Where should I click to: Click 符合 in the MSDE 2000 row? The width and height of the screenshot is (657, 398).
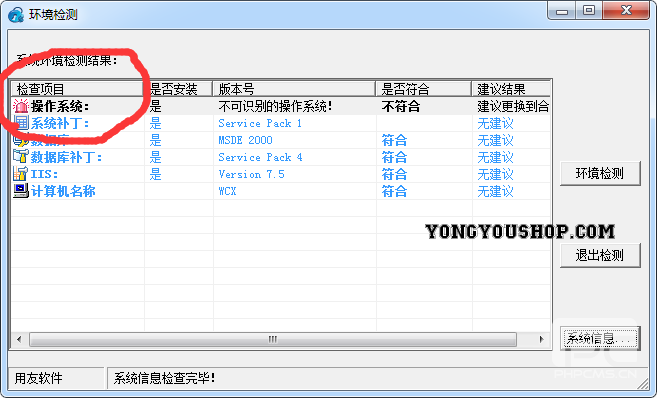tap(394, 140)
